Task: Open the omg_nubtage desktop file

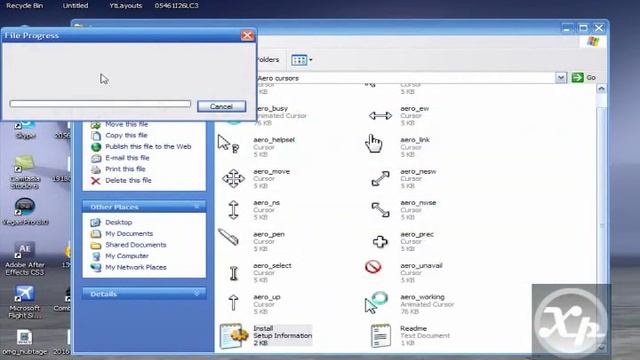Action: coord(24,343)
